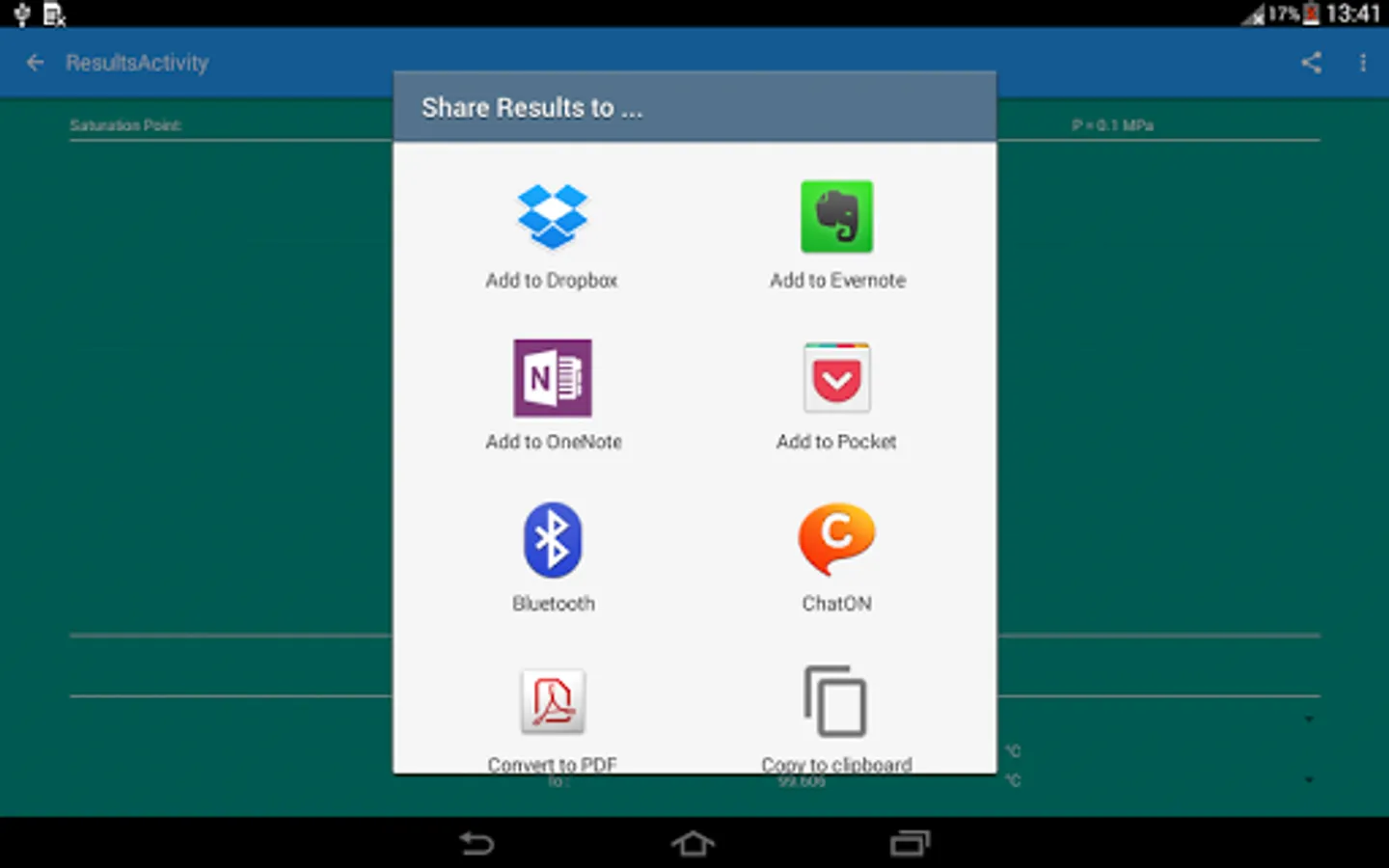Share results via the Dropbox icon
The width and height of the screenshot is (1389, 868).
(552, 216)
